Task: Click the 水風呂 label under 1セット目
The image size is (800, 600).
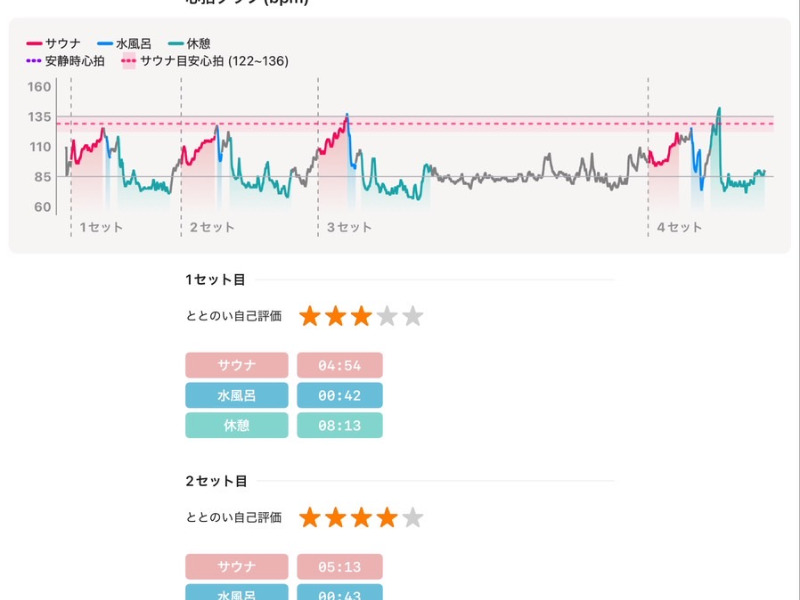Action: point(237,395)
